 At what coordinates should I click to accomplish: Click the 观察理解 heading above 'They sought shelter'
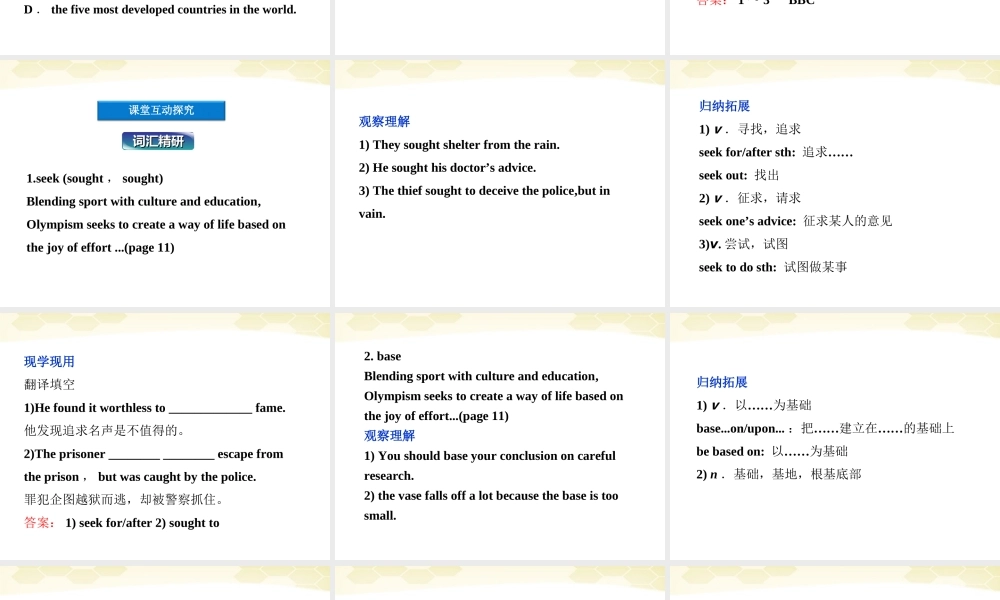coord(385,121)
